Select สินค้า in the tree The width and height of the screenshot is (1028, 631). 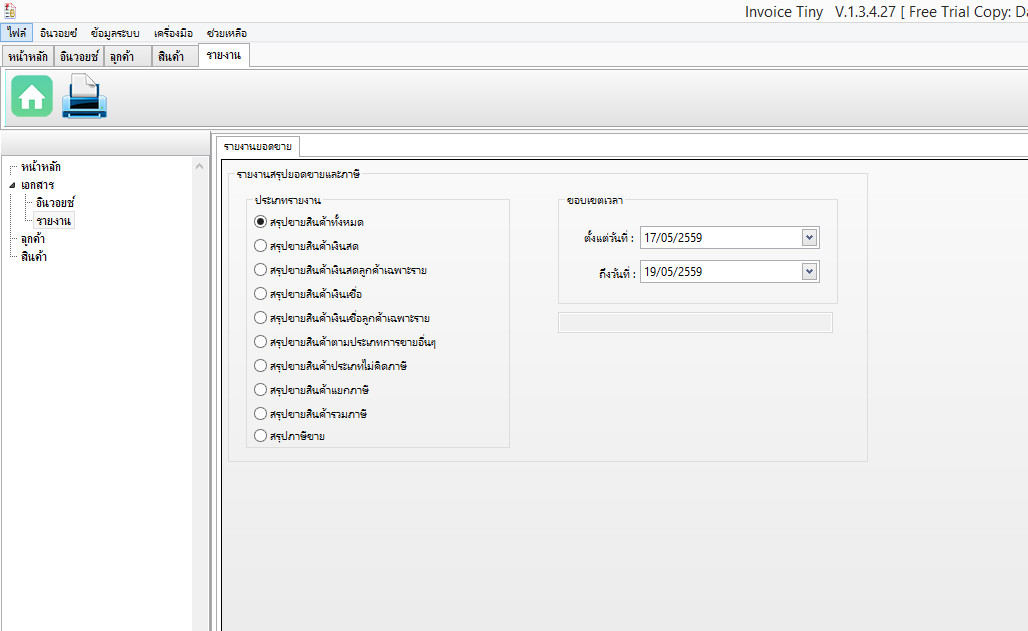tap(33, 256)
